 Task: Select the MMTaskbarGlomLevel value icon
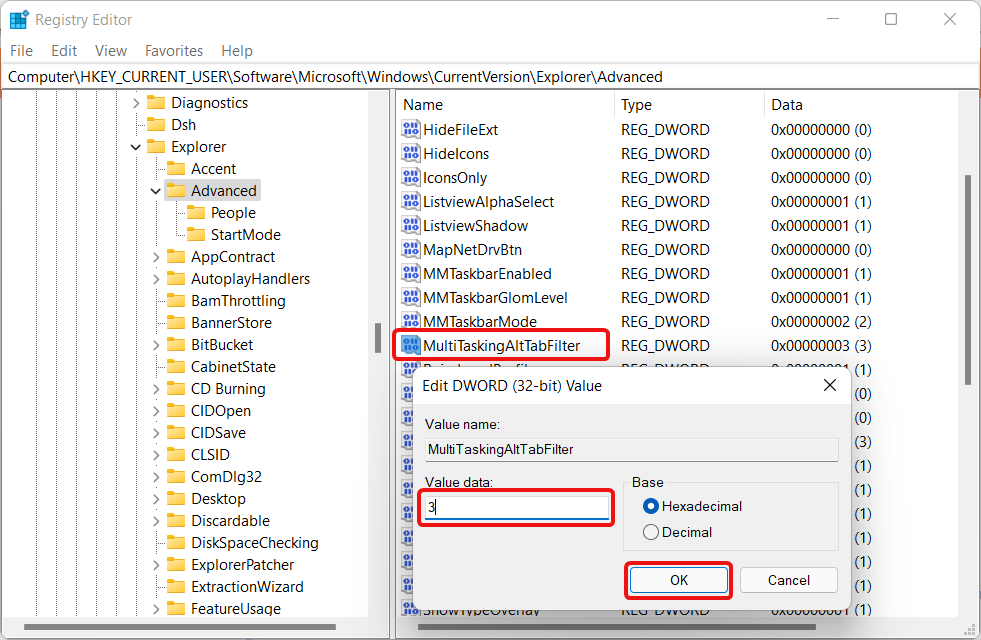click(410, 297)
